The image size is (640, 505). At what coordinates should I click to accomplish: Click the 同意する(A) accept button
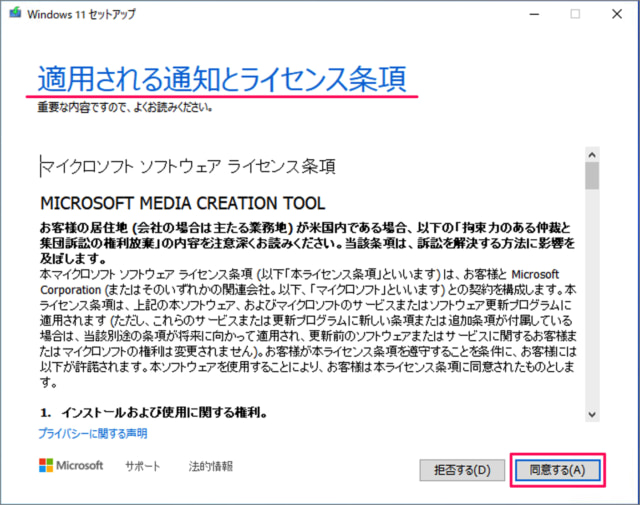pyautogui.click(x=557, y=470)
